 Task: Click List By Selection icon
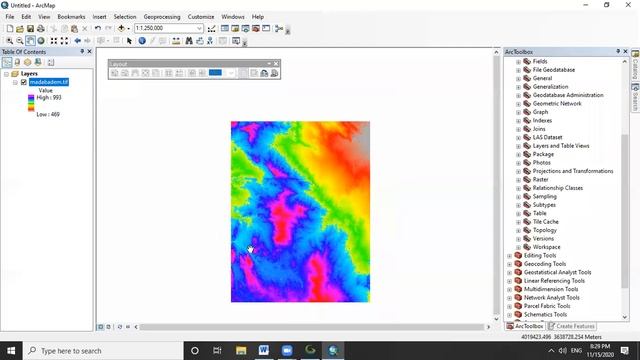click(38, 62)
